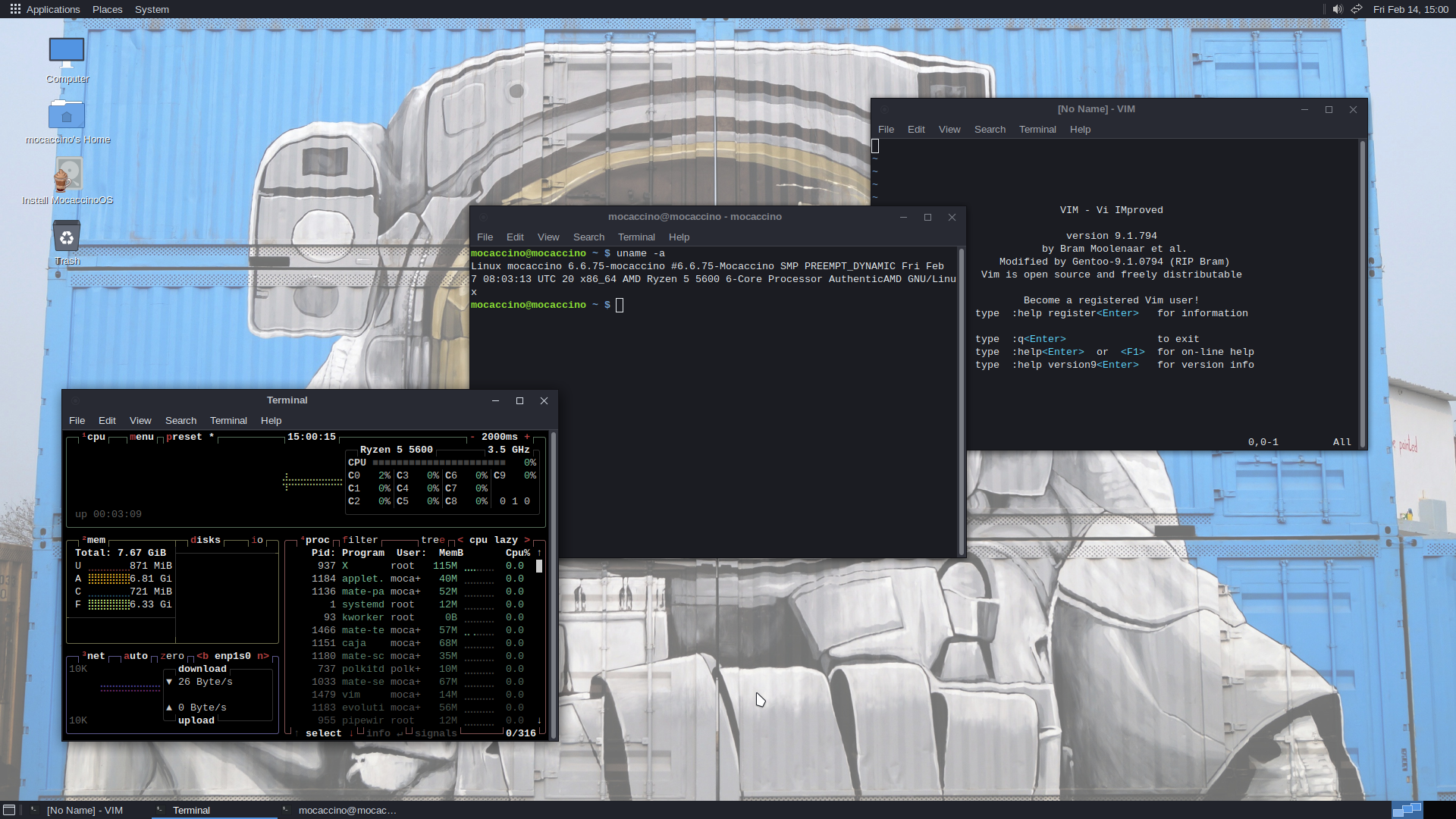Screen dimensions: 1456x819
Task: Click the Show Desktop icon in the bottom panel
Action: [x=9, y=810]
